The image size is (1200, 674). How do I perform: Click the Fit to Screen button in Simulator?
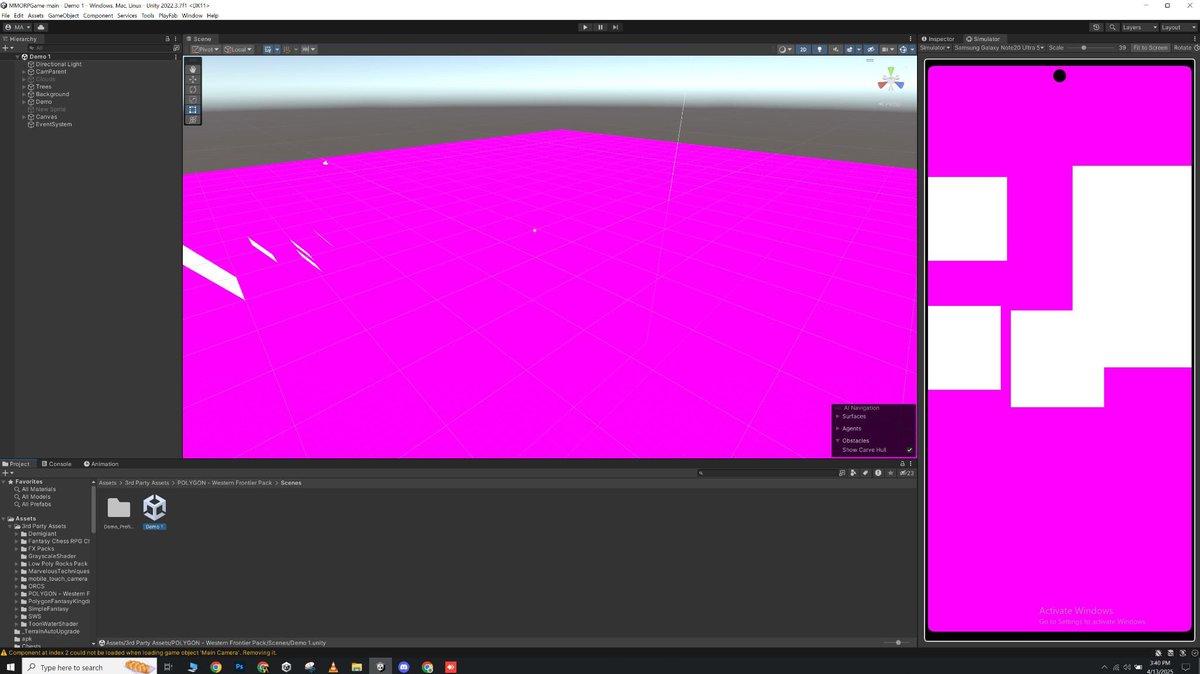click(1150, 47)
